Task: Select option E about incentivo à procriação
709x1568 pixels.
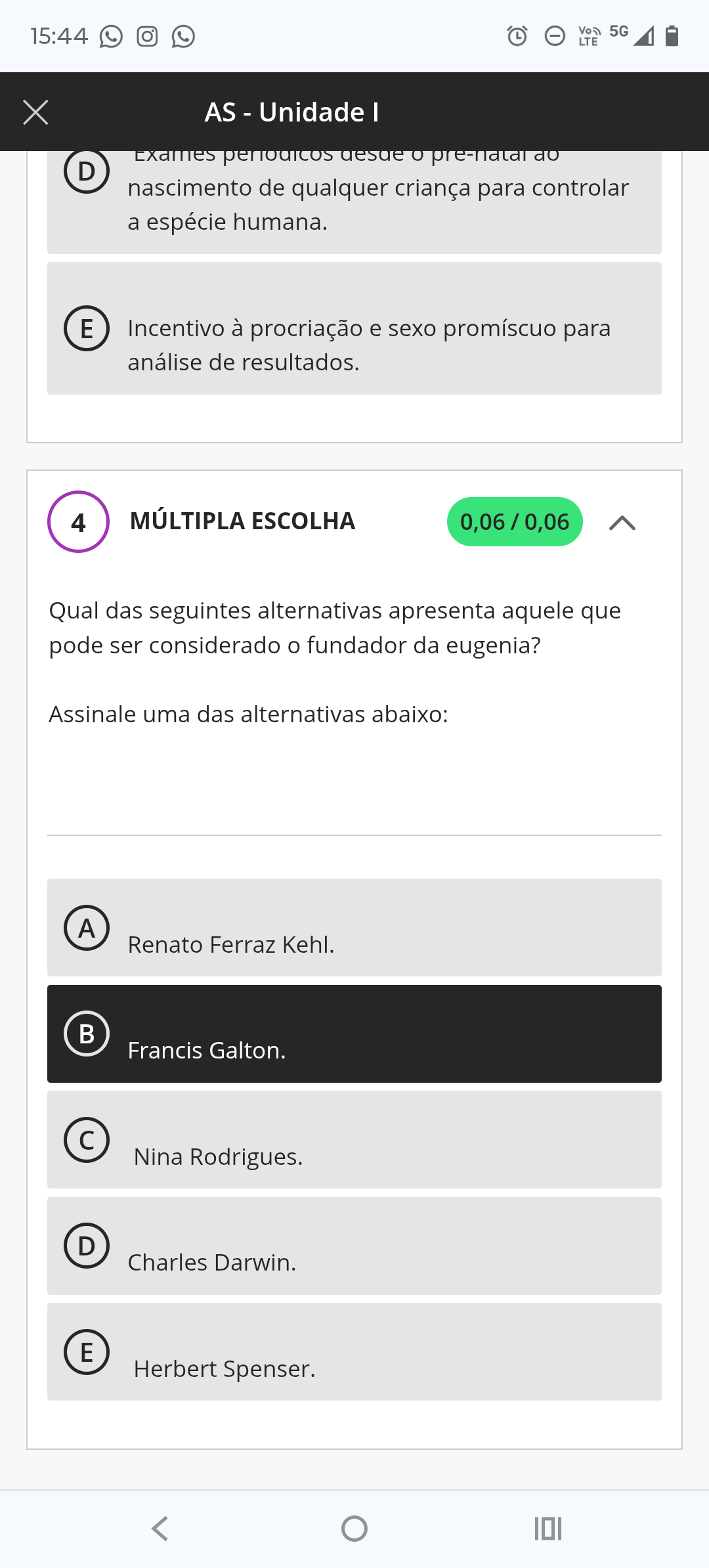Action: 354,328
